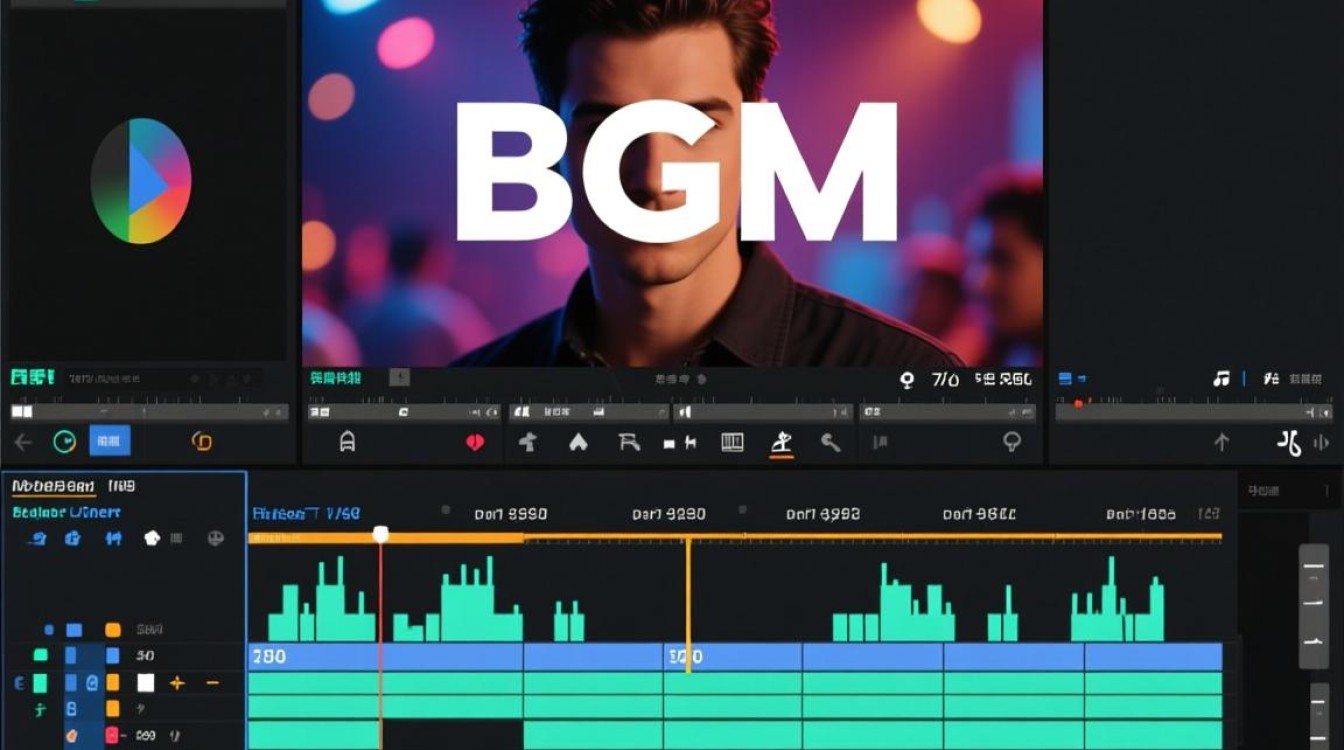Image resolution: width=1344 pixels, height=750 pixels.
Task: Click the lightbulb icon in the toolbar
Action: point(1012,442)
